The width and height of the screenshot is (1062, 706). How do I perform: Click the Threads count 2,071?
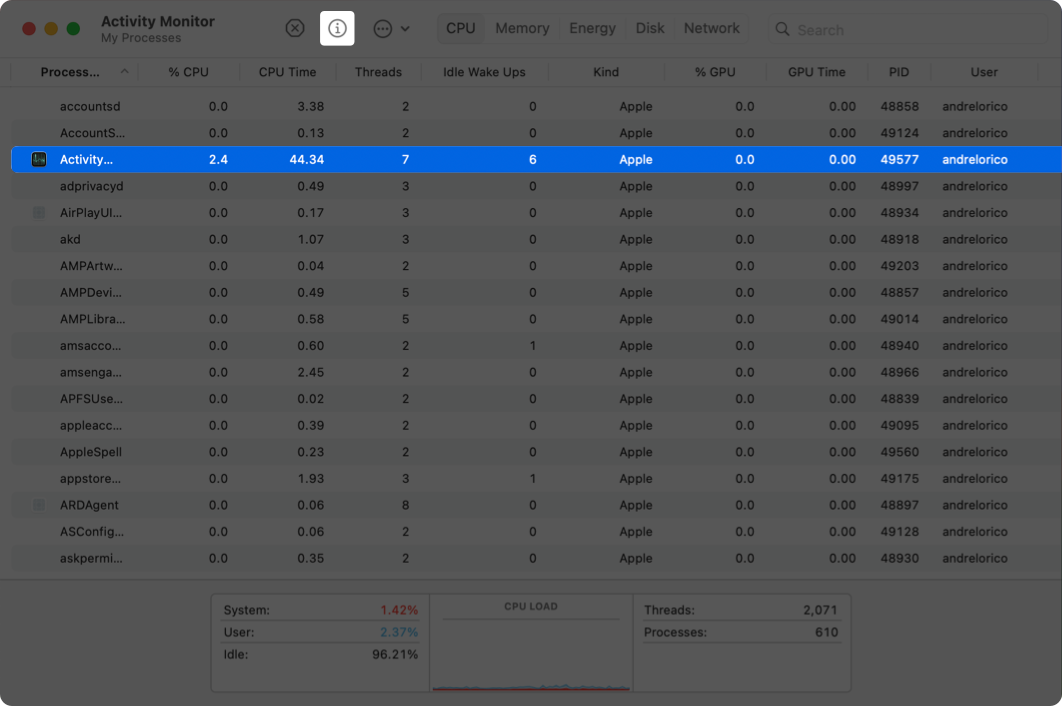(x=820, y=610)
